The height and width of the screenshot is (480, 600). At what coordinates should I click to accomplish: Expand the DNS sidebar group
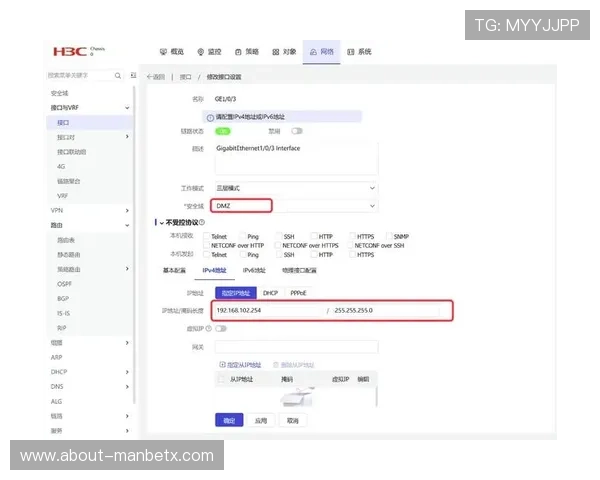click(127, 387)
